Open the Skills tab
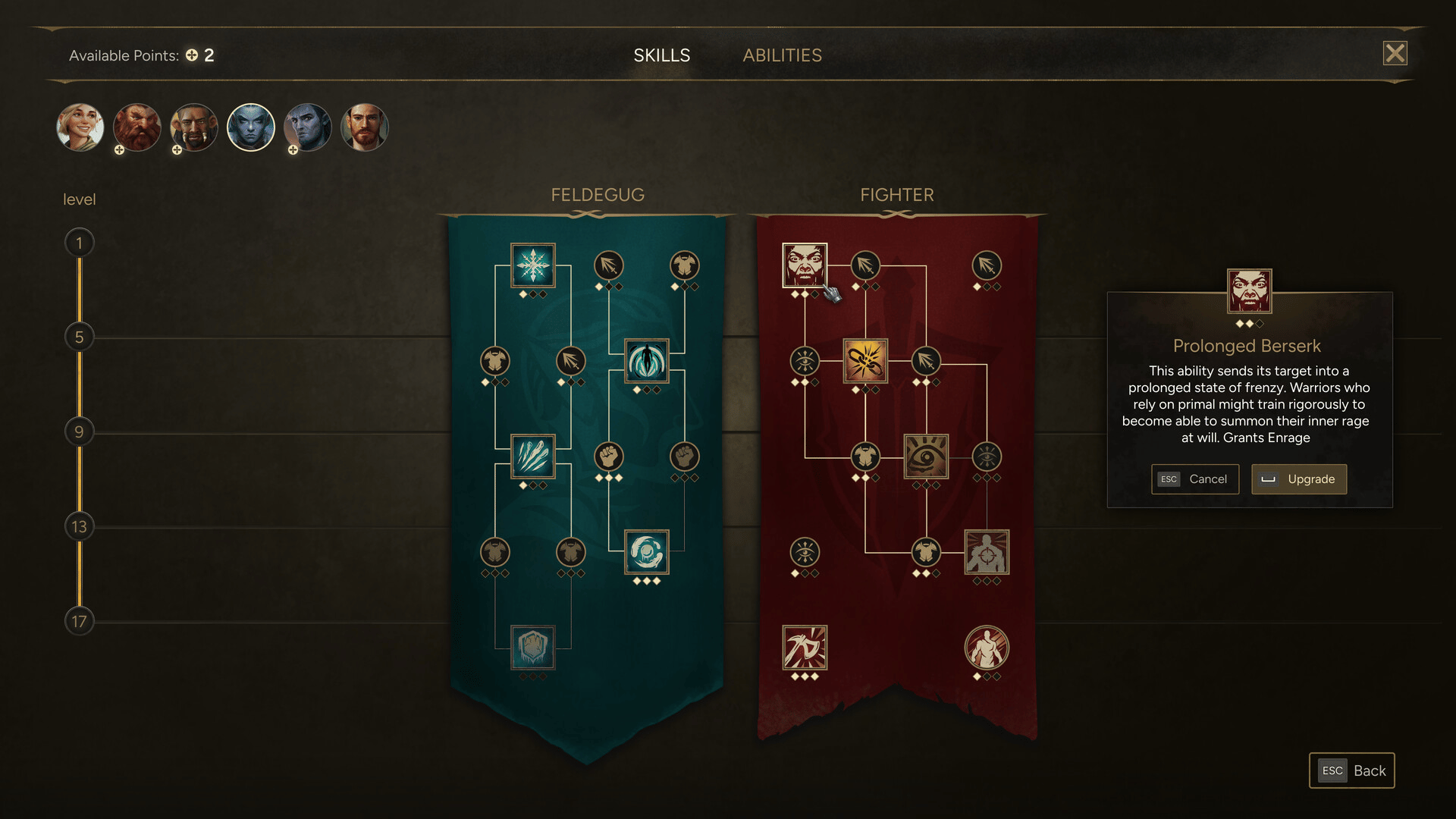Image resolution: width=1456 pixels, height=819 pixels. [662, 55]
